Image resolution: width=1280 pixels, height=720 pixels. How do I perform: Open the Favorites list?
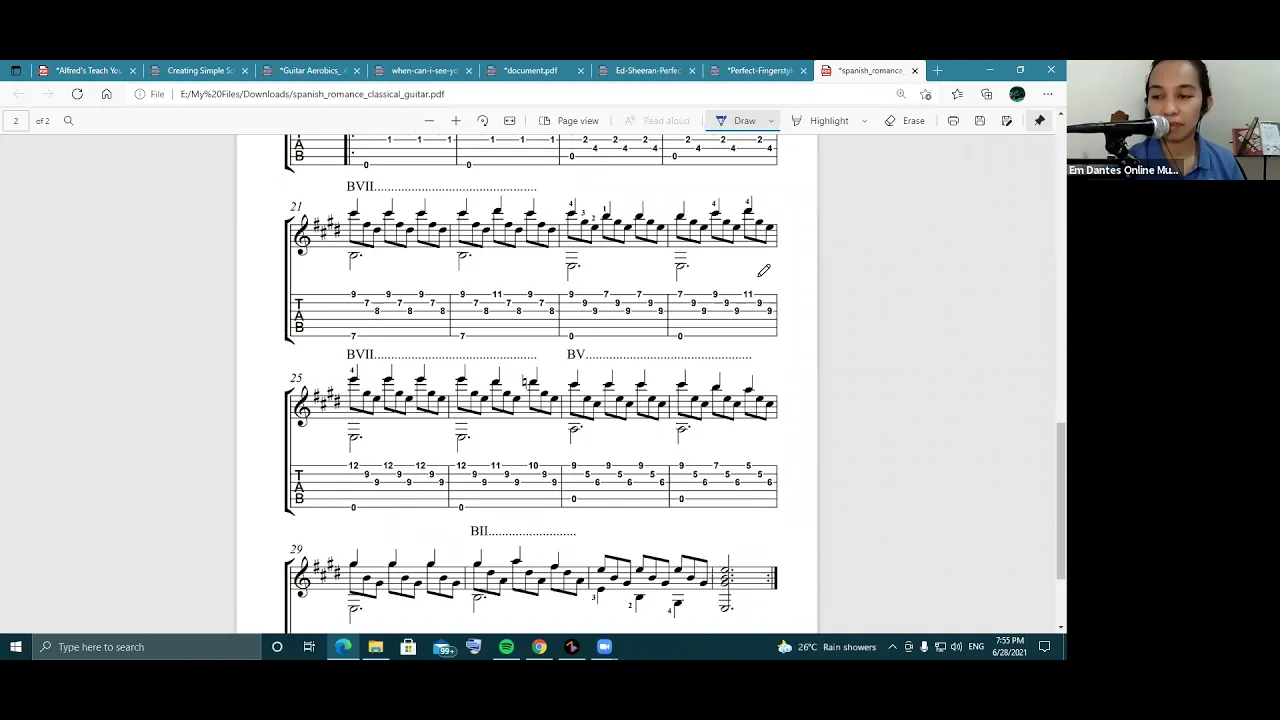(957, 94)
